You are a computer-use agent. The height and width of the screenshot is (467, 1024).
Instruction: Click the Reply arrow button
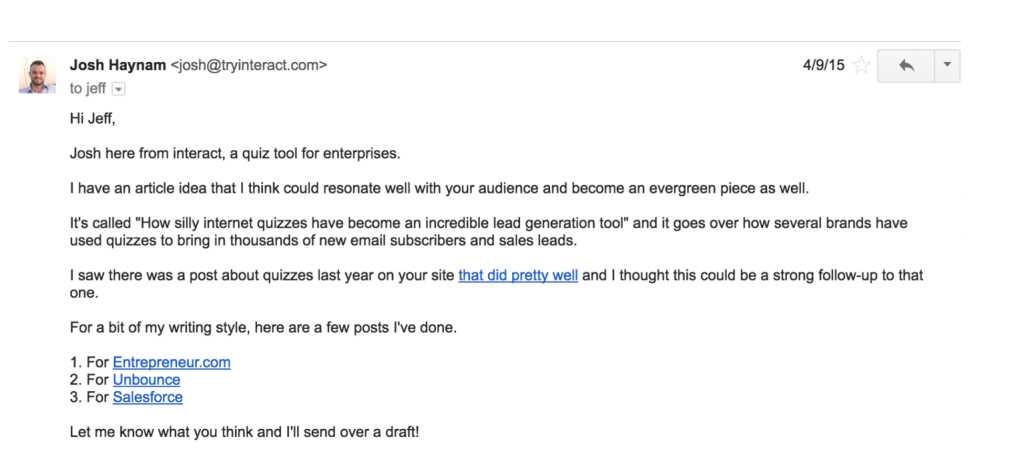(x=906, y=66)
